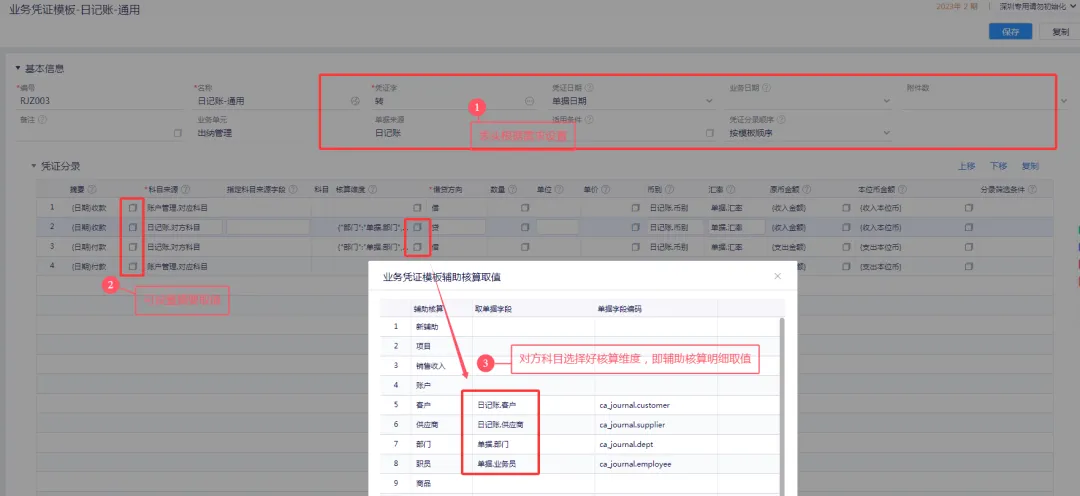Open the 深圳专用请勿初始化 organization dropdown

1037,6
